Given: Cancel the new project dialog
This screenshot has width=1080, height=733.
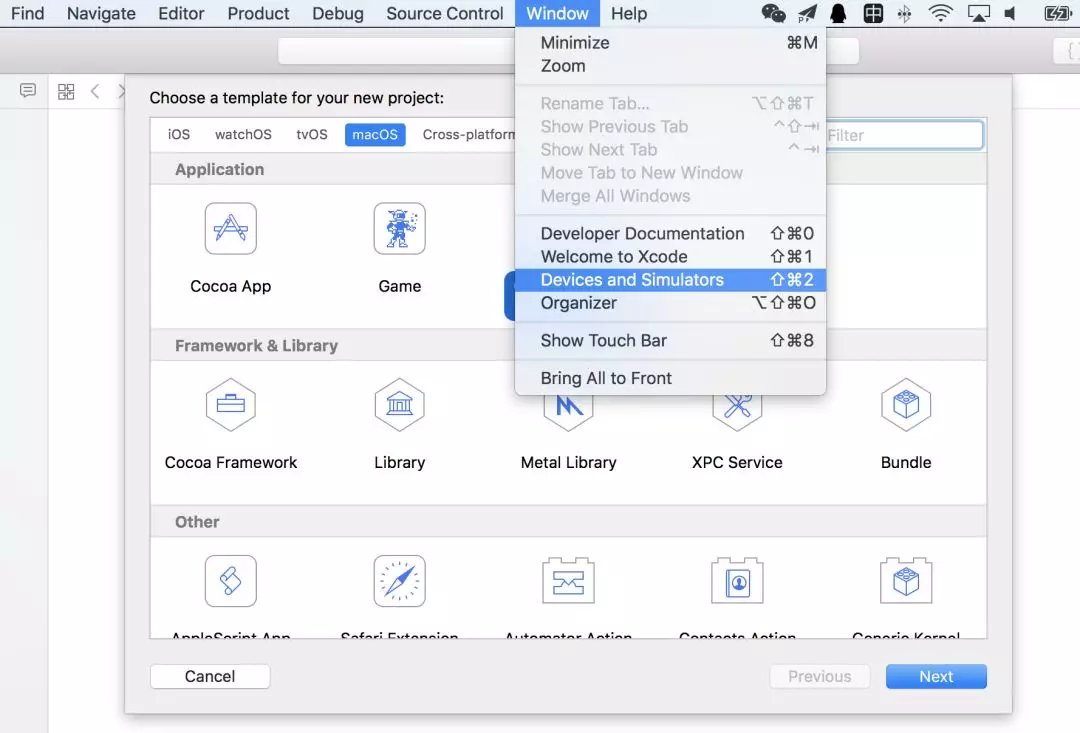Looking at the screenshot, I should pyautogui.click(x=210, y=677).
